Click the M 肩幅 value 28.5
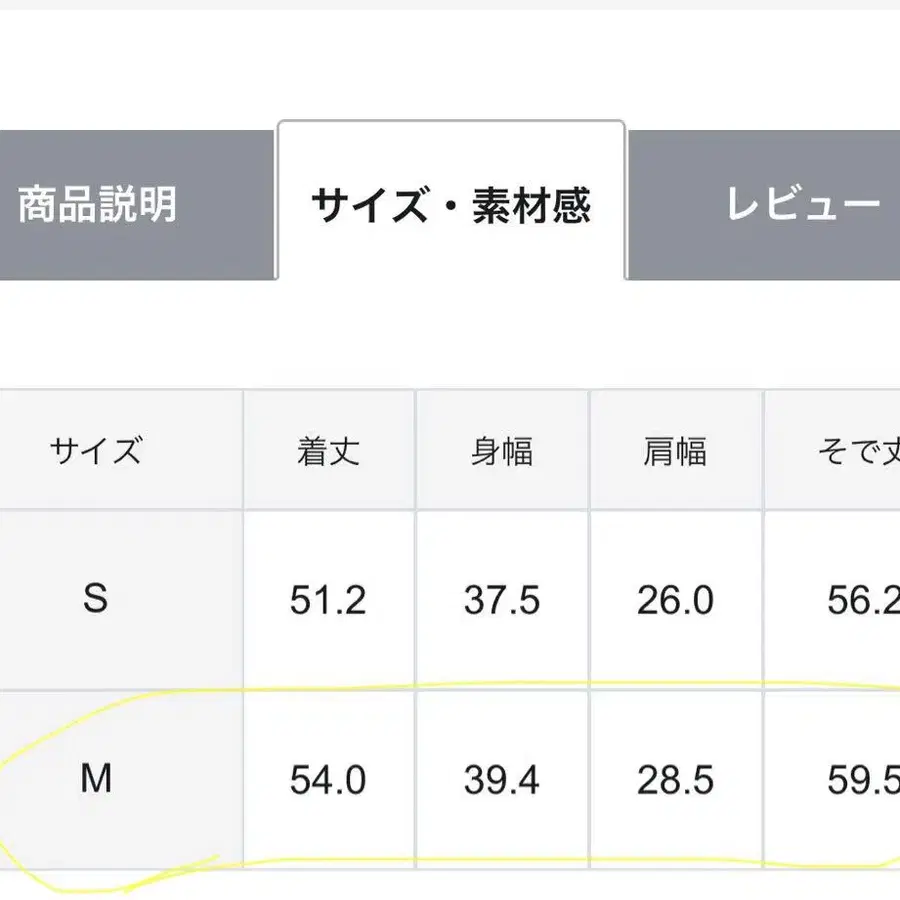The width and height of the screenshot is (900, 900). click(675, 779)
